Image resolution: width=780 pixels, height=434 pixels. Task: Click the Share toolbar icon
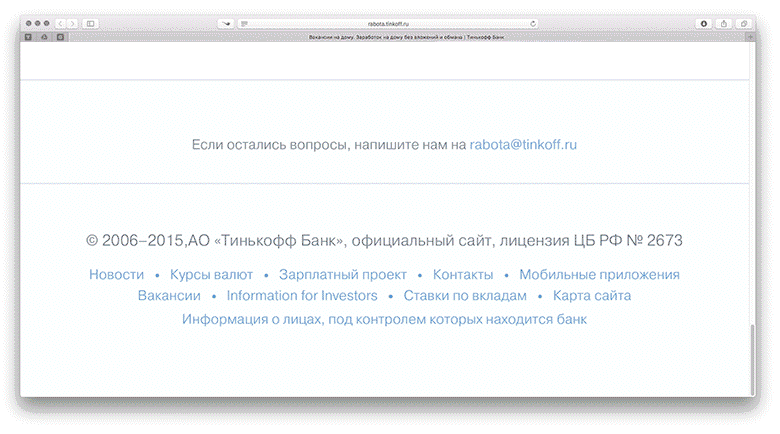click(724, 23)
